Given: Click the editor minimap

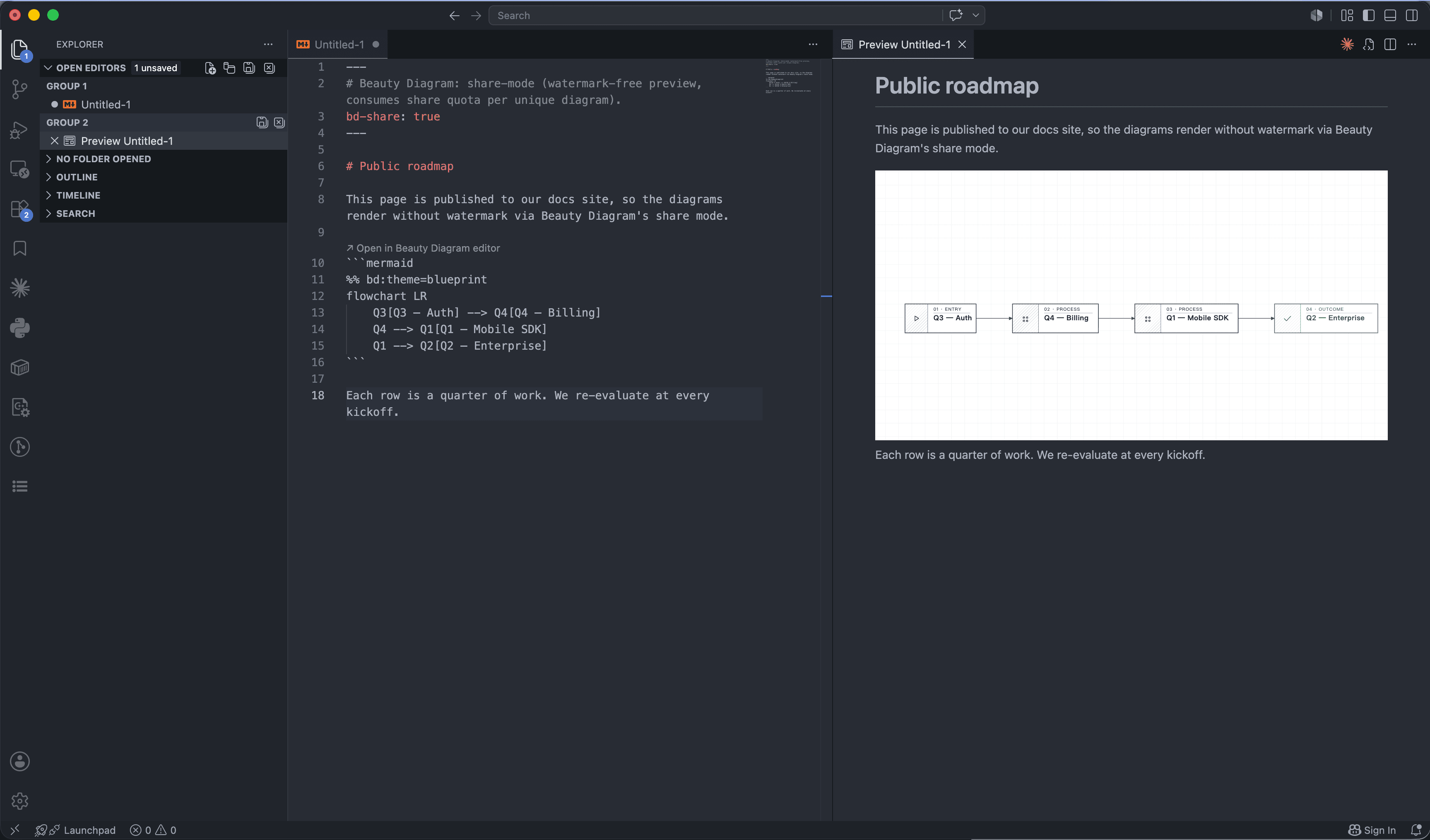Looking at the screenshot, I should [x=790, y=76].
